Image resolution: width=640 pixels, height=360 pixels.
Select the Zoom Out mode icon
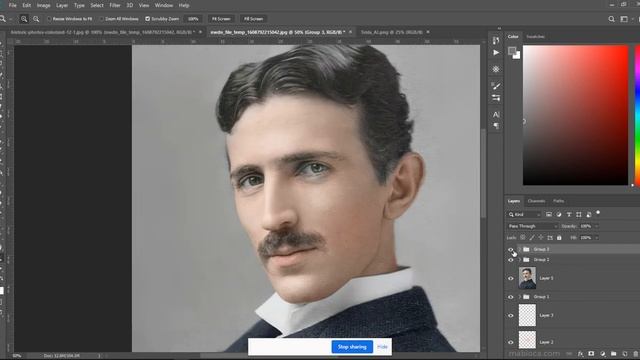(36, 19)
